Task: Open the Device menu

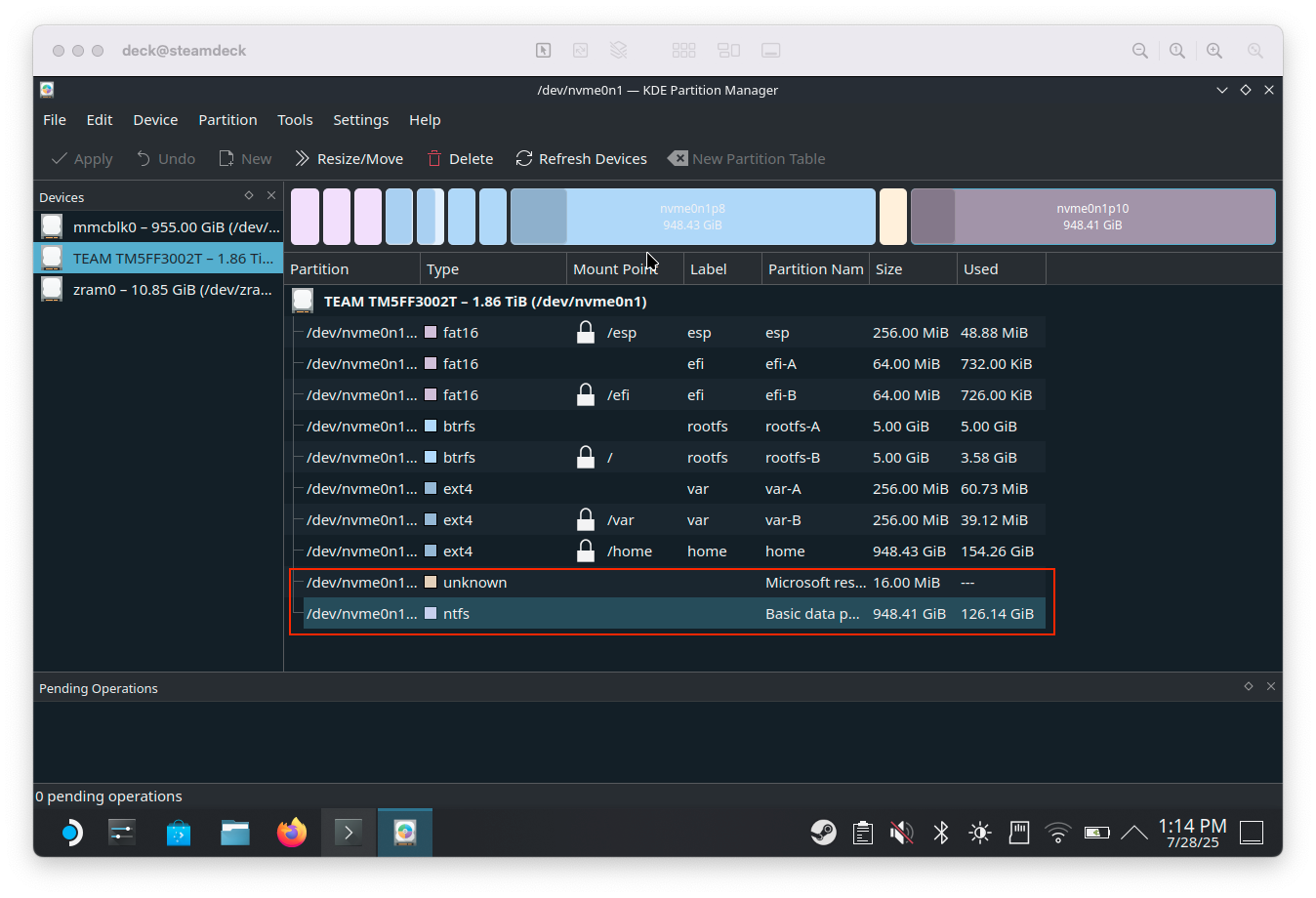Action: [x=155, y=120]
